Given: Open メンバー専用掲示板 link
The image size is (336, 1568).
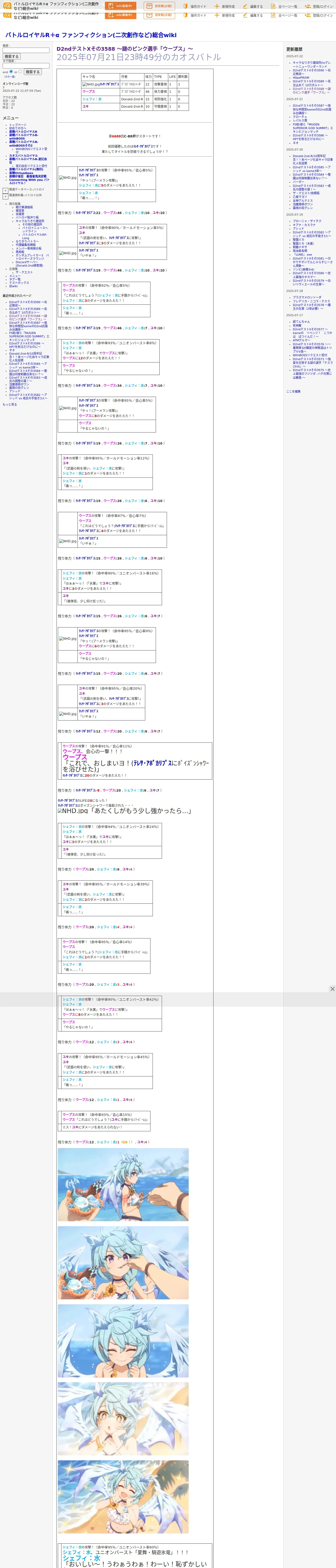Looking at the screenshot, I should (29, 248).
